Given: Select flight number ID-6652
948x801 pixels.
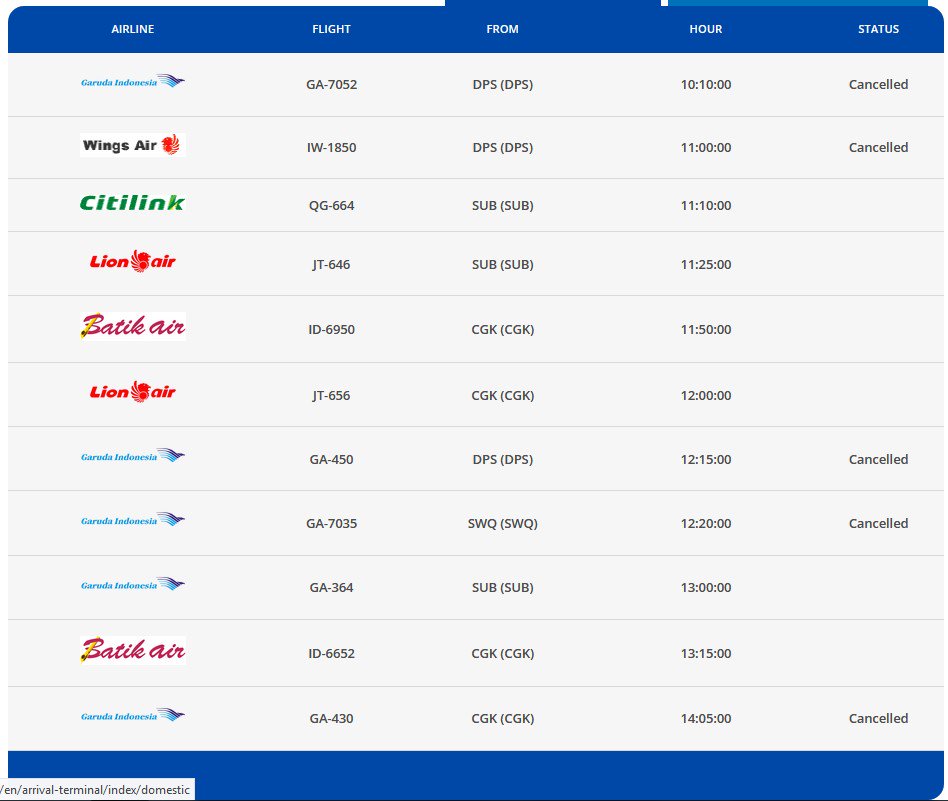Looking at the screenshot, I should [331, 653].
